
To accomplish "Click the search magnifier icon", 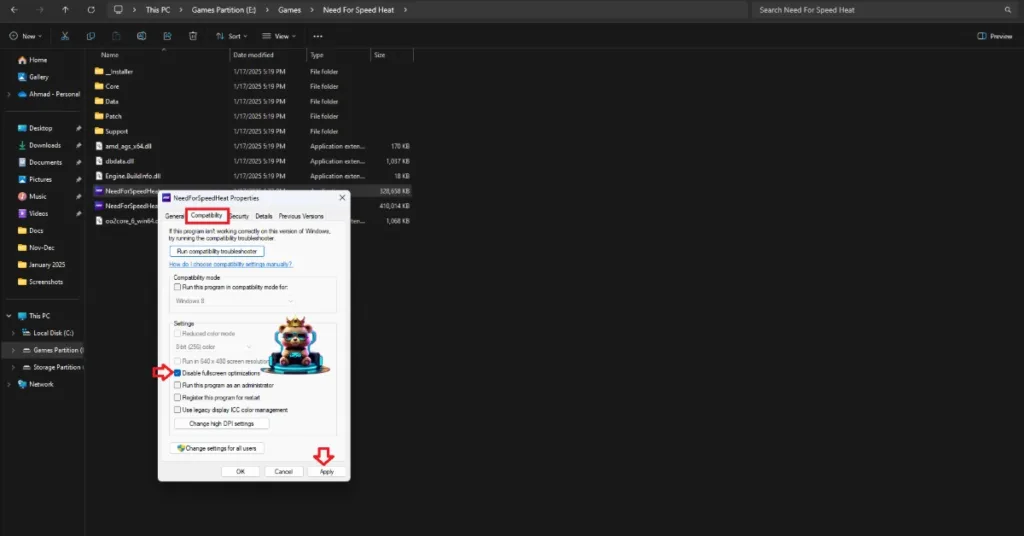I will pyautogui.click(x=1008, y=10).
